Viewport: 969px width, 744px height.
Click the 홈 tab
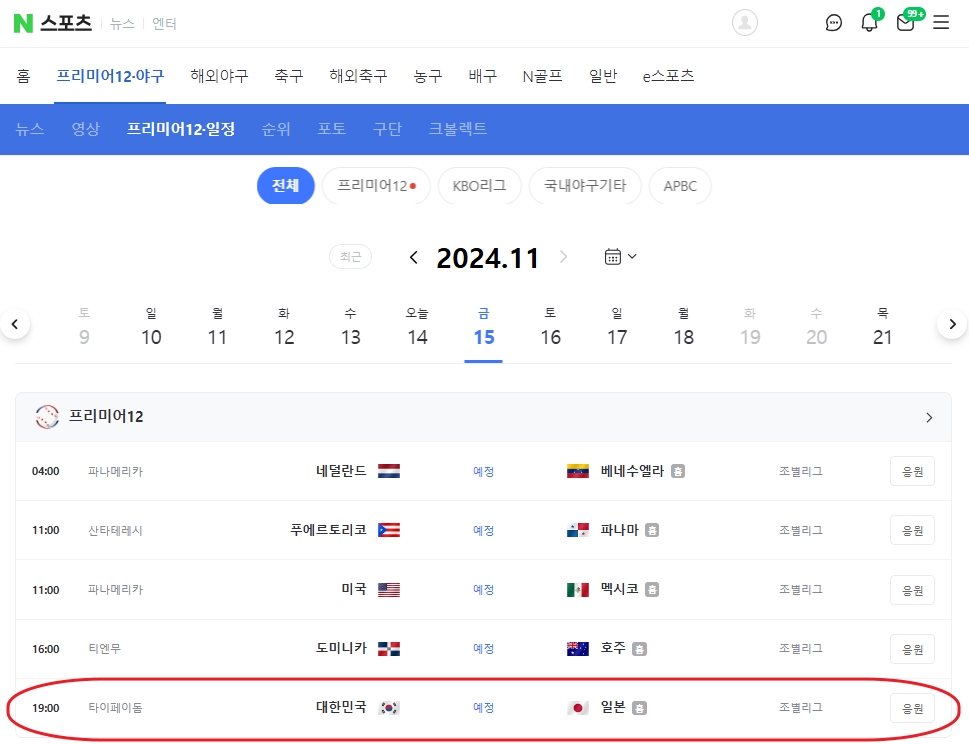(23, 76)
